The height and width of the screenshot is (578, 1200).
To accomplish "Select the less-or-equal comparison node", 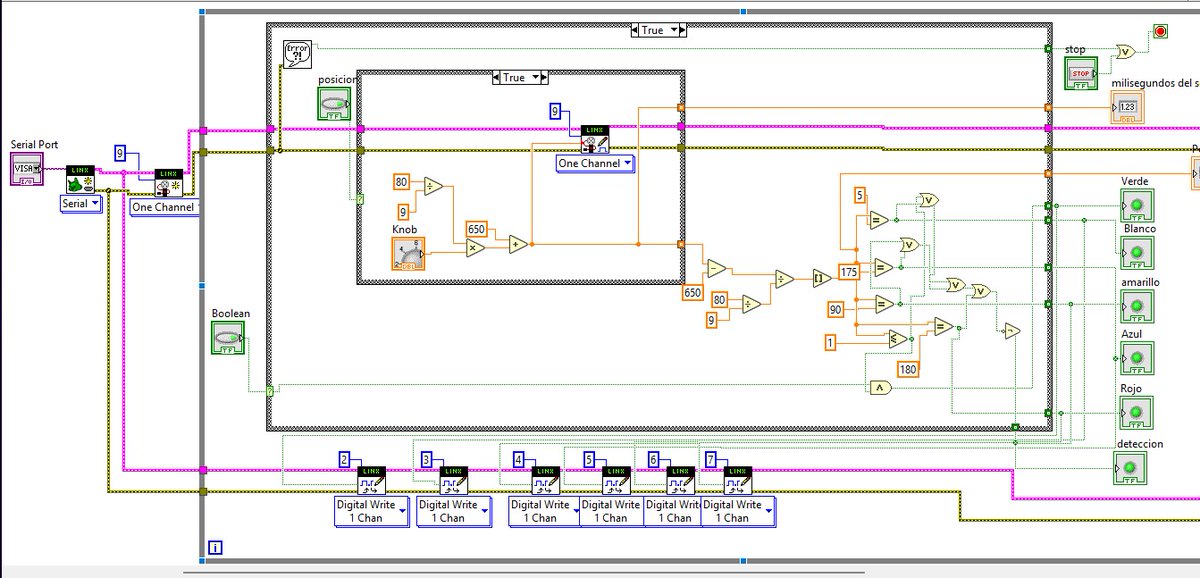I will [898, 340].
